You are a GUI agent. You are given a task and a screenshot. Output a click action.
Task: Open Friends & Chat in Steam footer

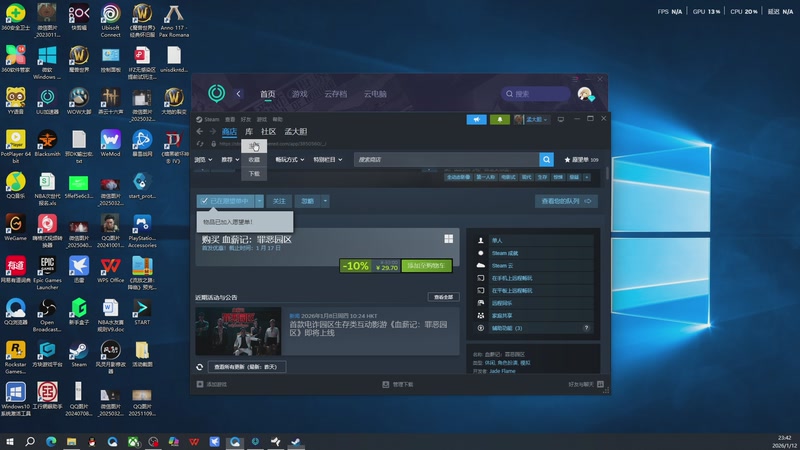(586, 384)
